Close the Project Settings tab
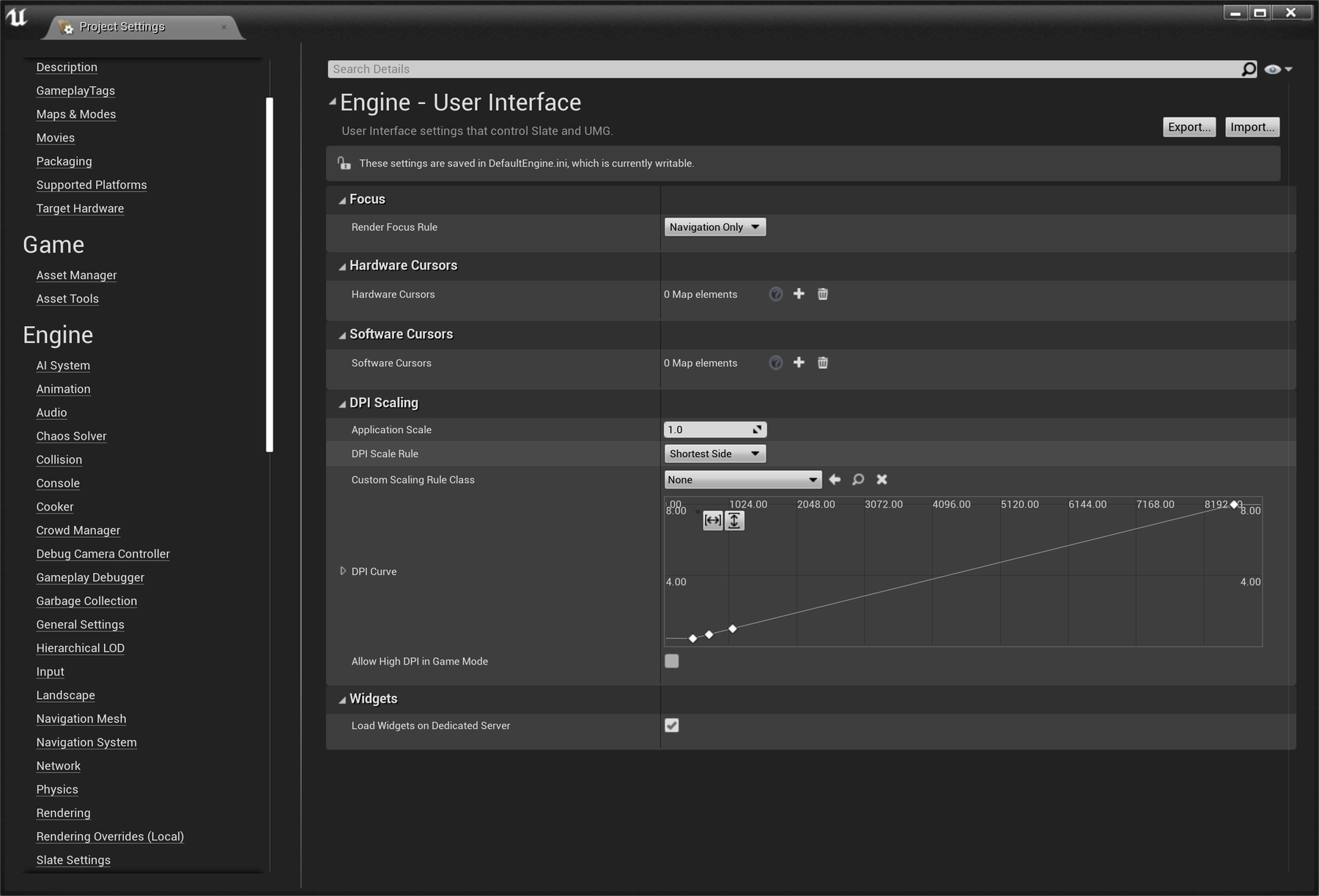 pyautogui.click(x=223, y=27)
